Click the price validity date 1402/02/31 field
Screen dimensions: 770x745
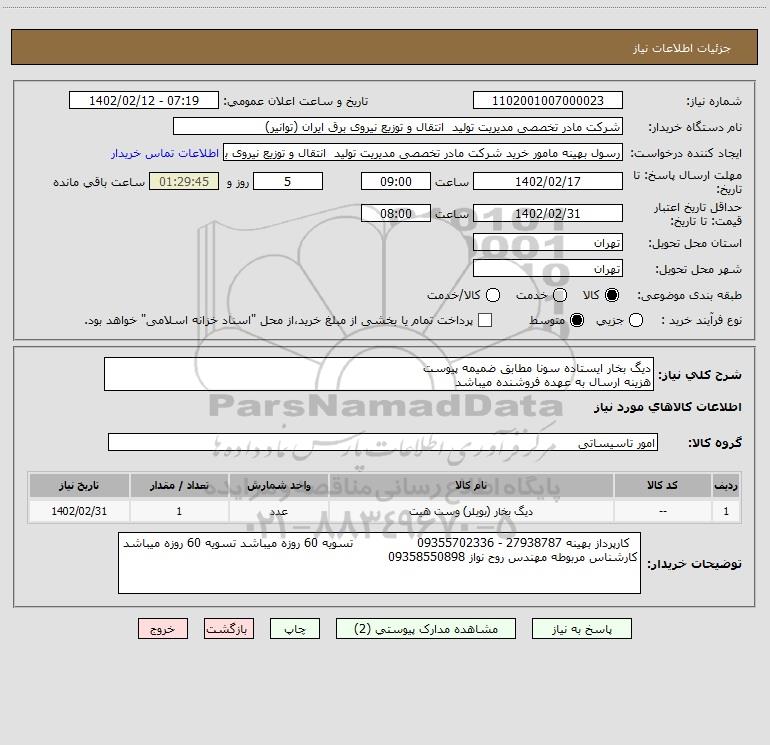click(548, 214)
